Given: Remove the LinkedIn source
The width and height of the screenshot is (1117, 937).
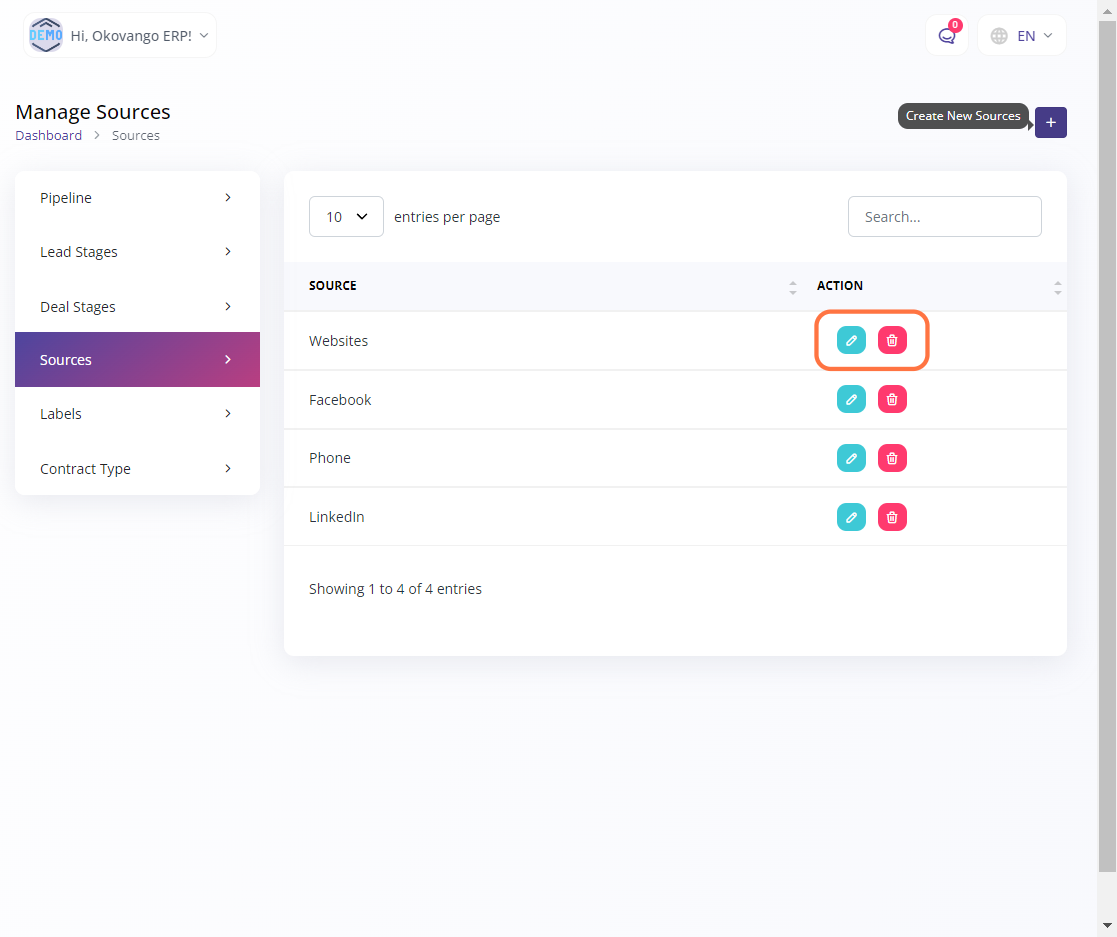Looking at the screenshot, I should pos(892,517).
